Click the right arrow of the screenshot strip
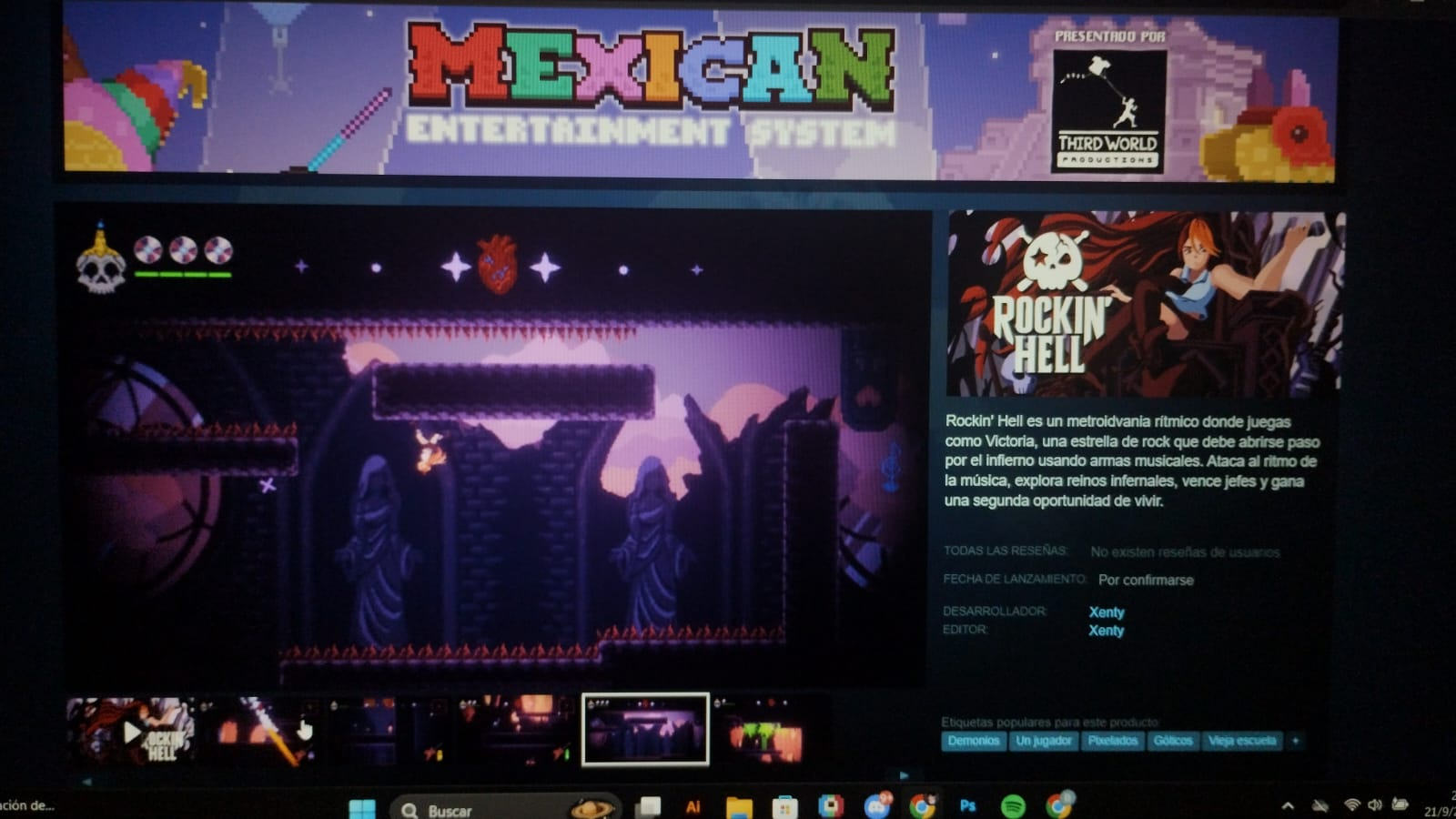Viewport: 1456px width, 819px height. pyautogui.click(x=904, y=775)
